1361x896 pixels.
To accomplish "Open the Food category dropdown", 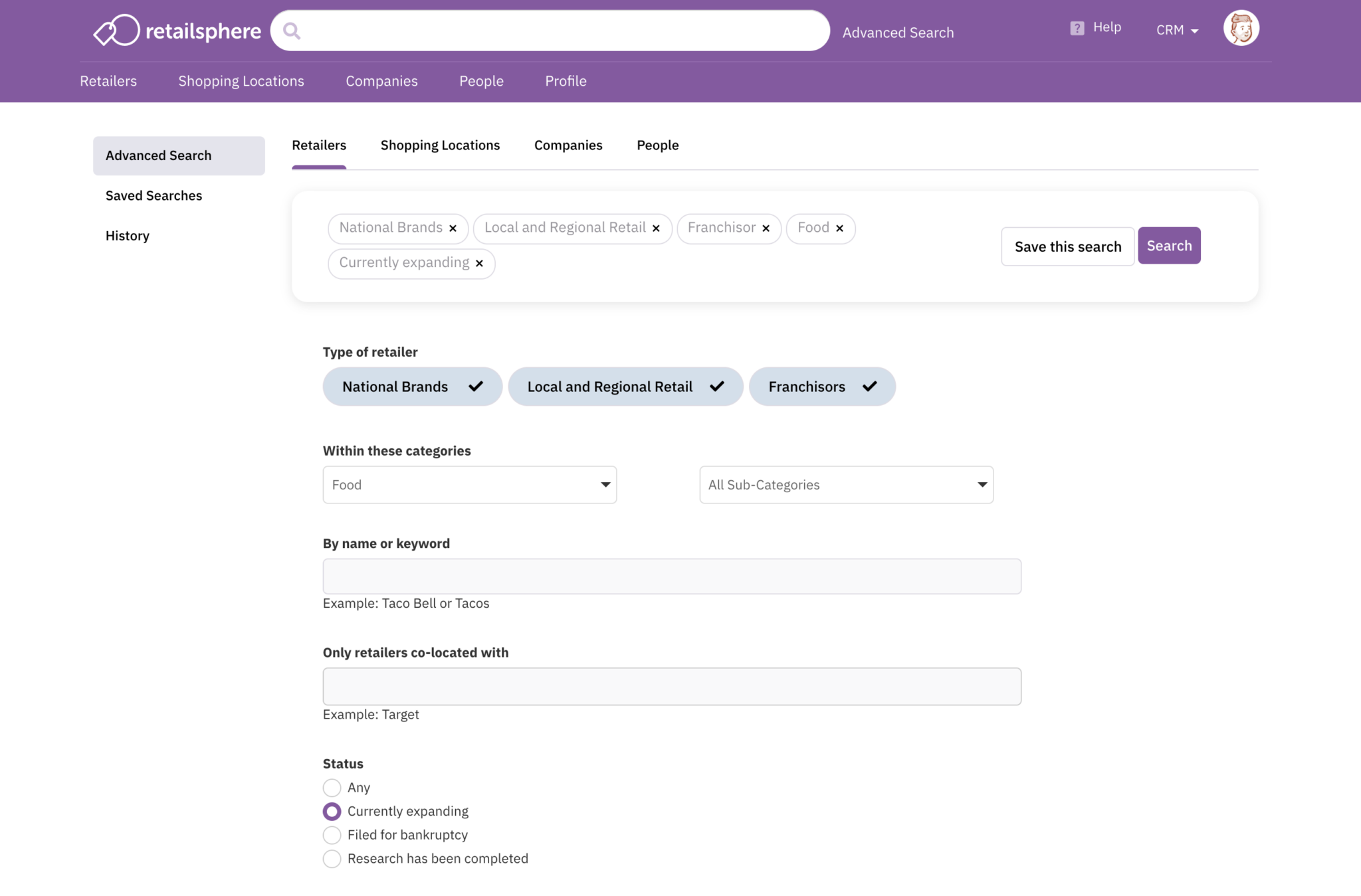I will tap(469, 485).
